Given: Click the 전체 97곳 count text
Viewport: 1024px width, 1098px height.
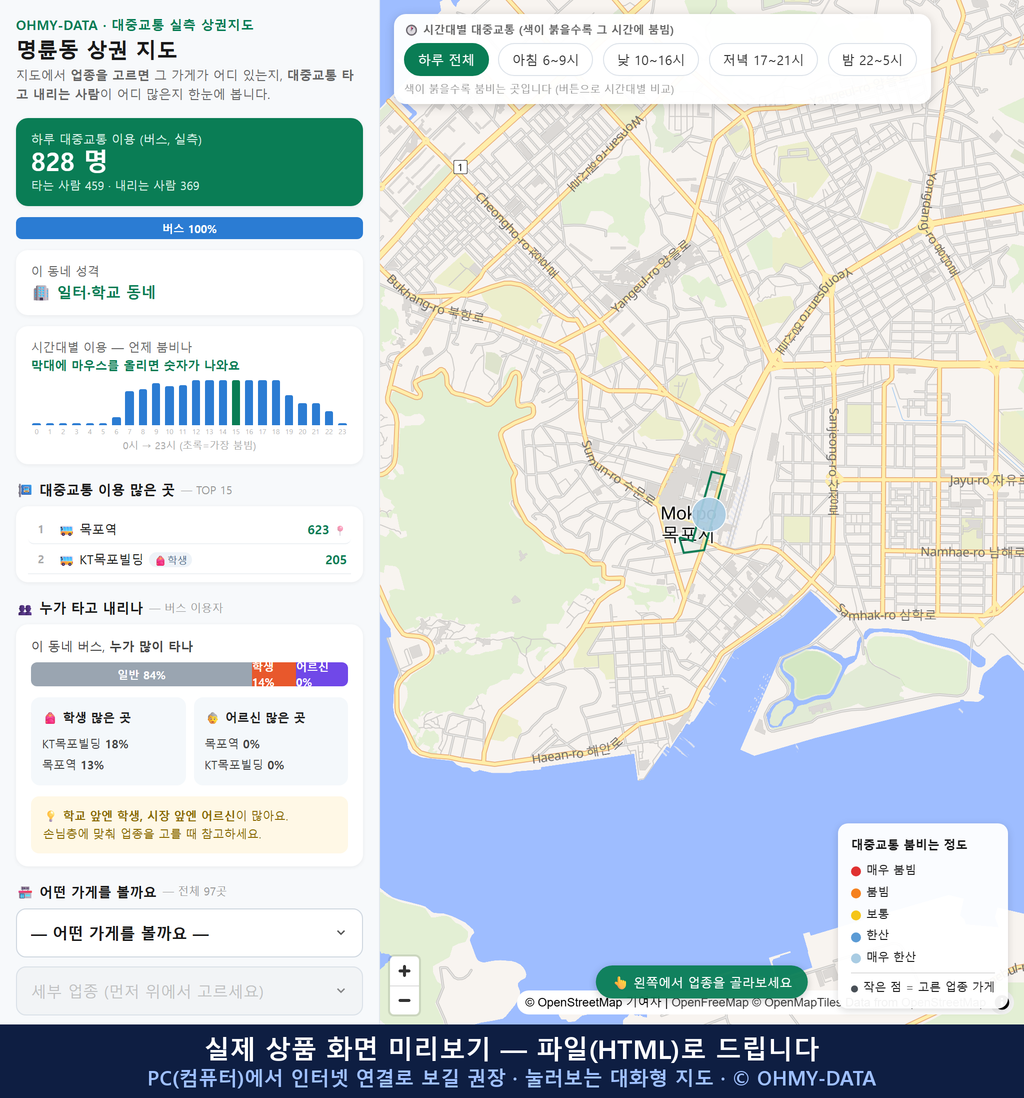Looking at the screenshot, I should pyautogui.click(x=202, y=891).
